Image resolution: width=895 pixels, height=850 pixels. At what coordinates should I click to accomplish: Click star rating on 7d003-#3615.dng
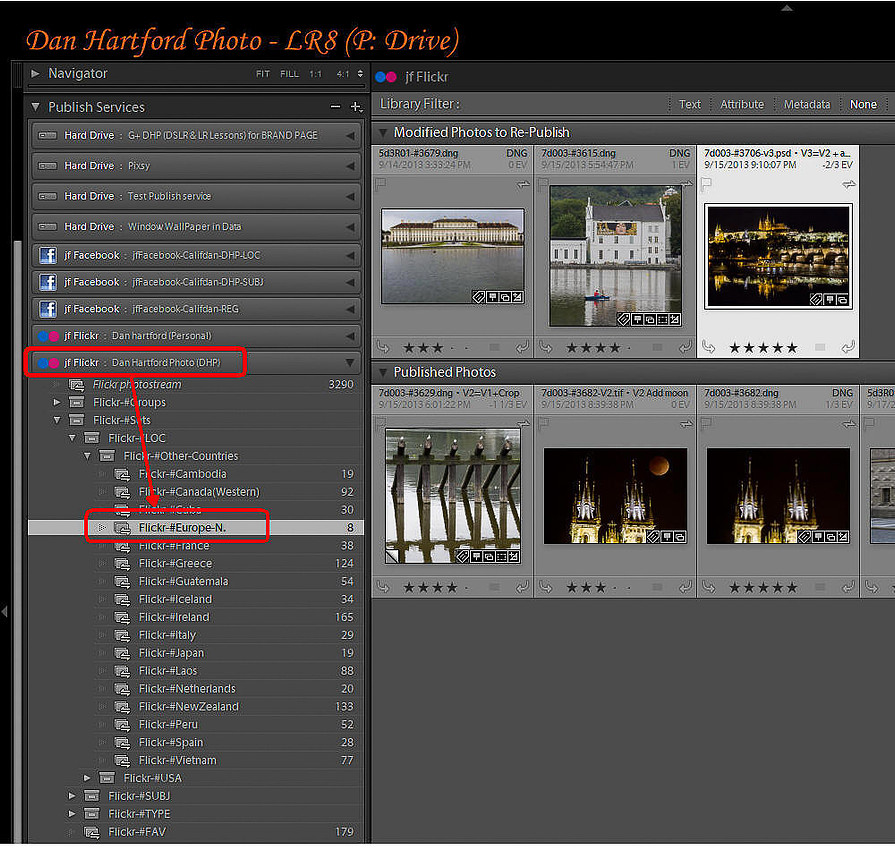point(599,348)
